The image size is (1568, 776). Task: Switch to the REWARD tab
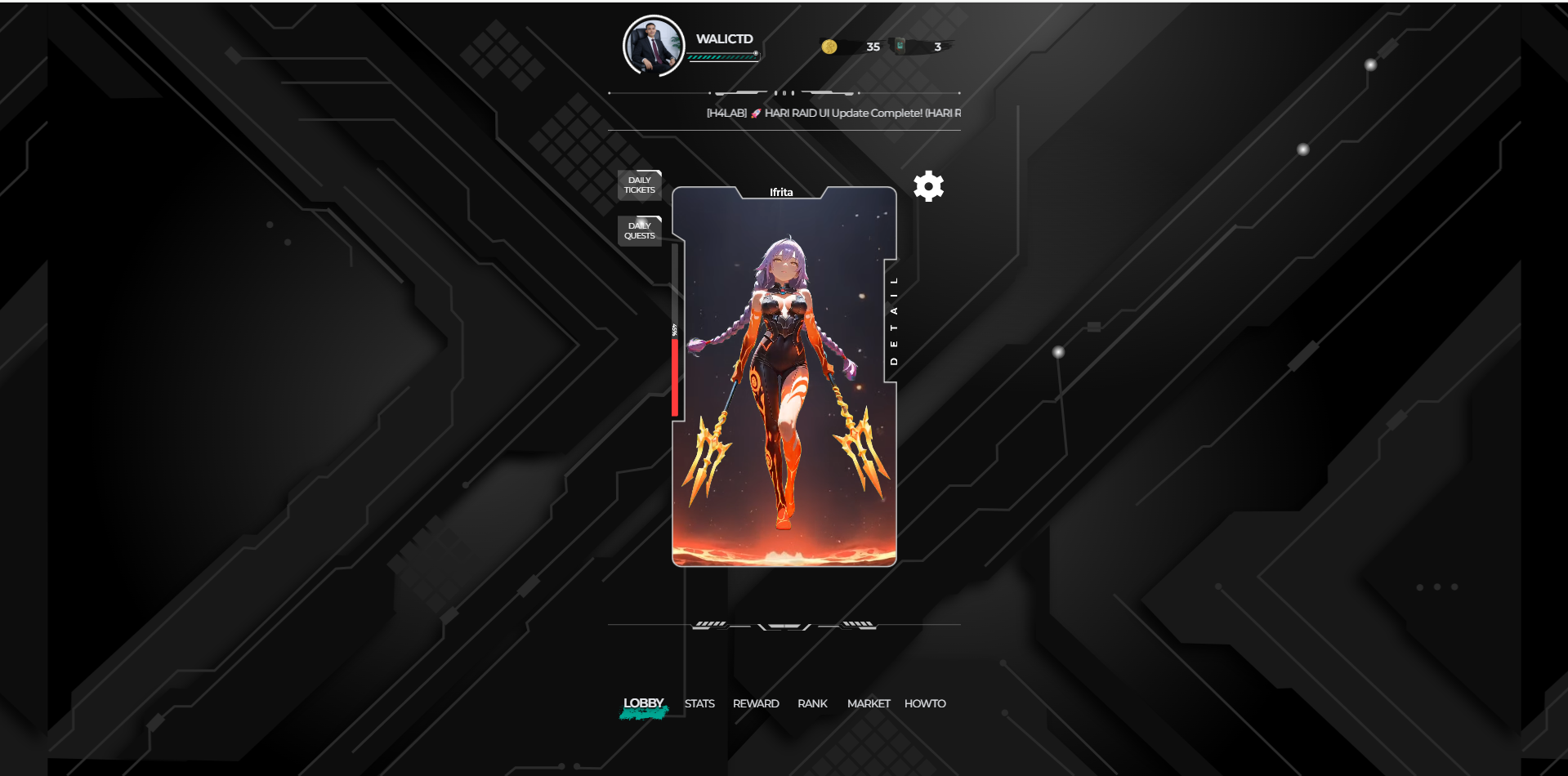pos(756,703)
